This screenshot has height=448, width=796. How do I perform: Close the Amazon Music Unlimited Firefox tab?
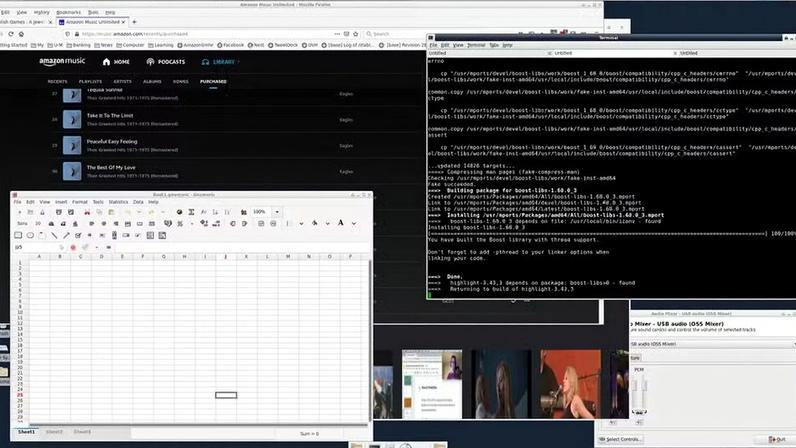(123, 22)
